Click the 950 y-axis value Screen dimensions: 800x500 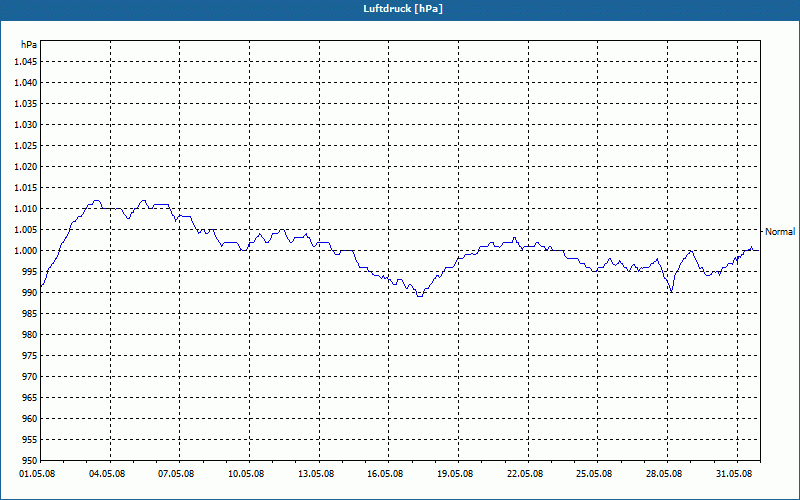[x=30, y=461]
